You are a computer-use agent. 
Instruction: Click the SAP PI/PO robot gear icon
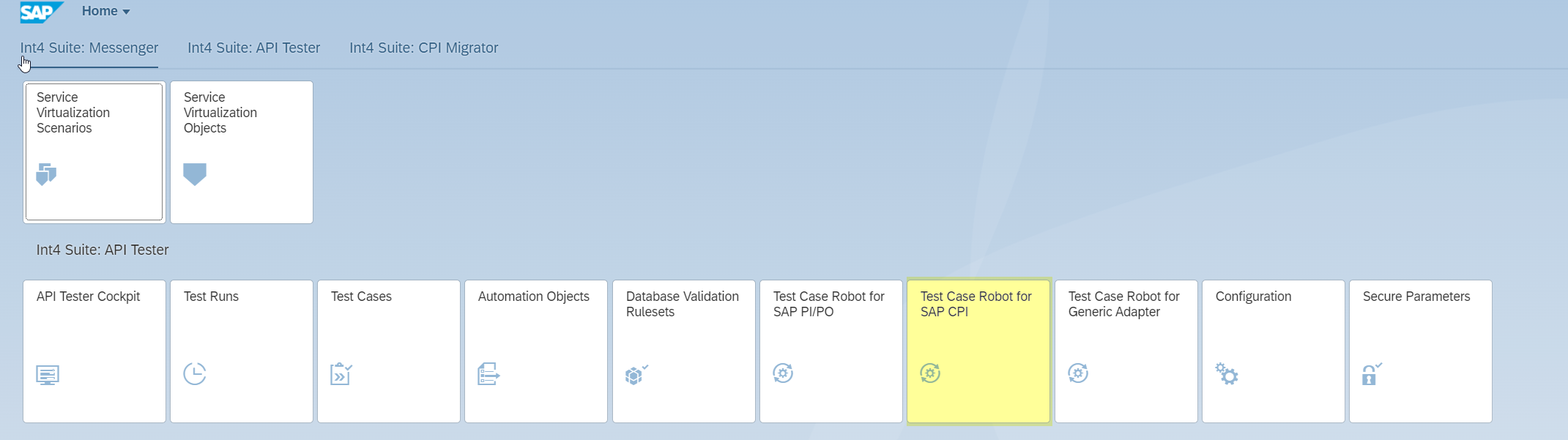[x=783, y=373]
